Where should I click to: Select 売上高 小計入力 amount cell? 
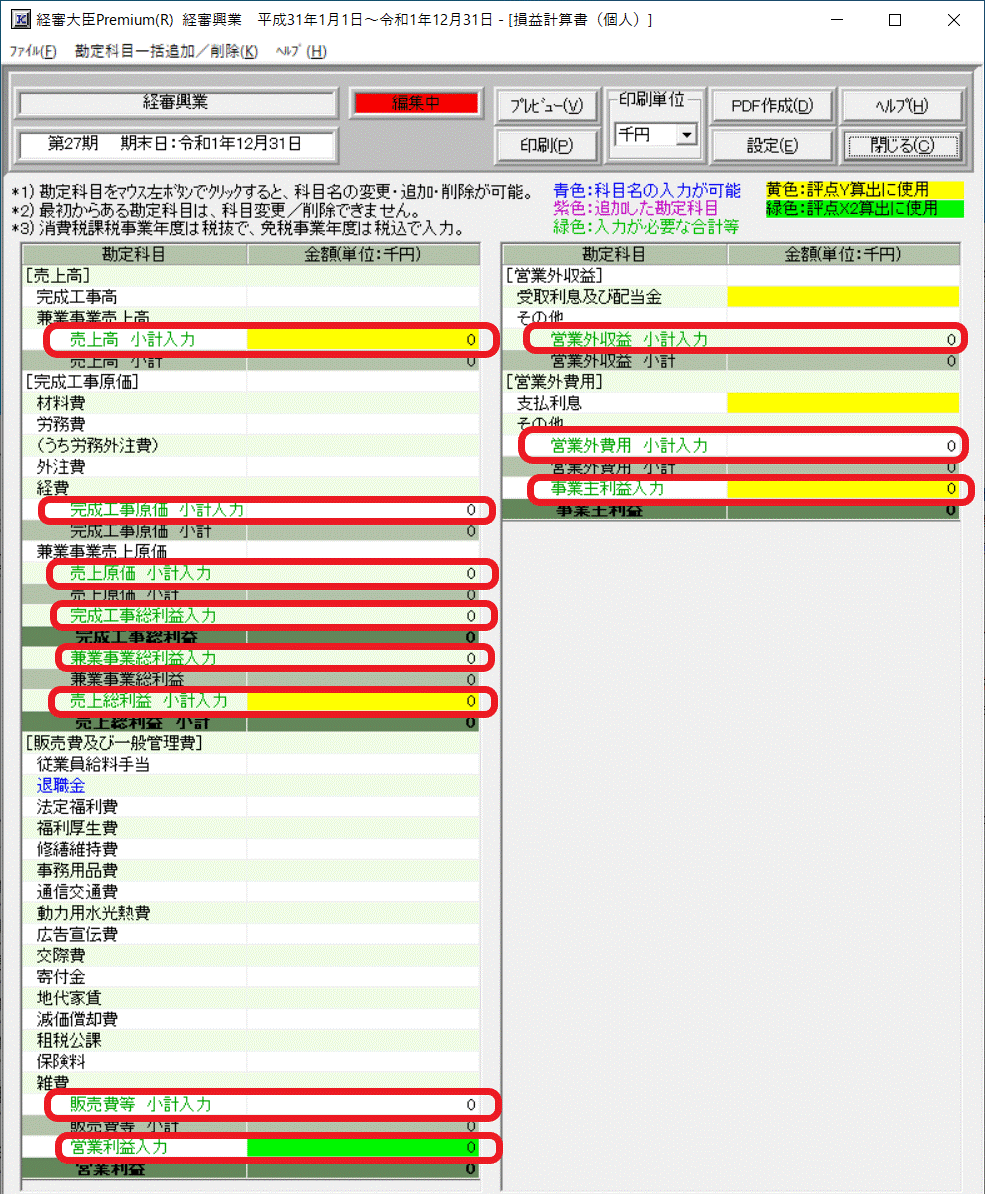[x=363, y=340]
